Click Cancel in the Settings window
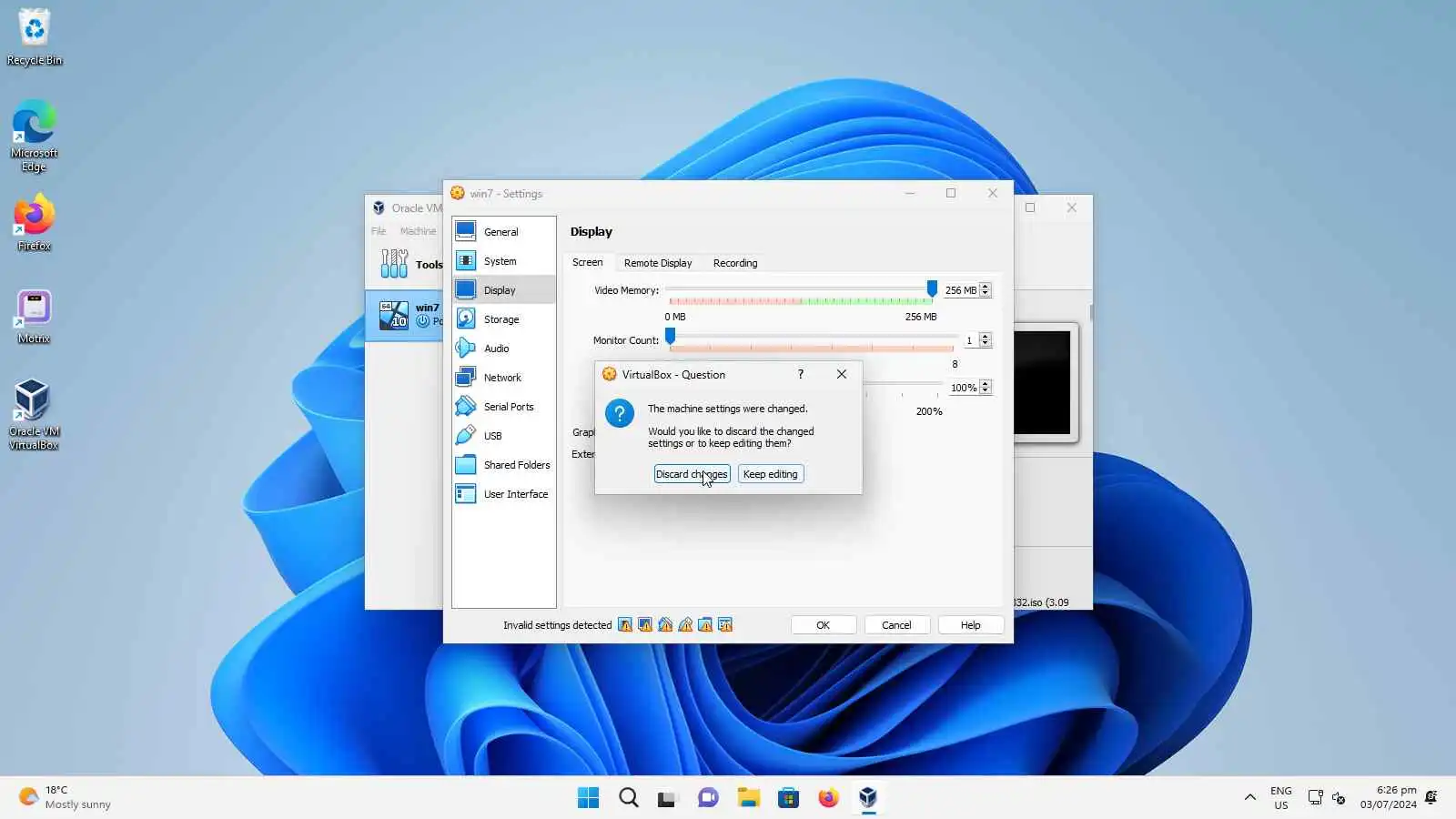The width and height of the screenshot is (1456, 819). coord(896,625)
